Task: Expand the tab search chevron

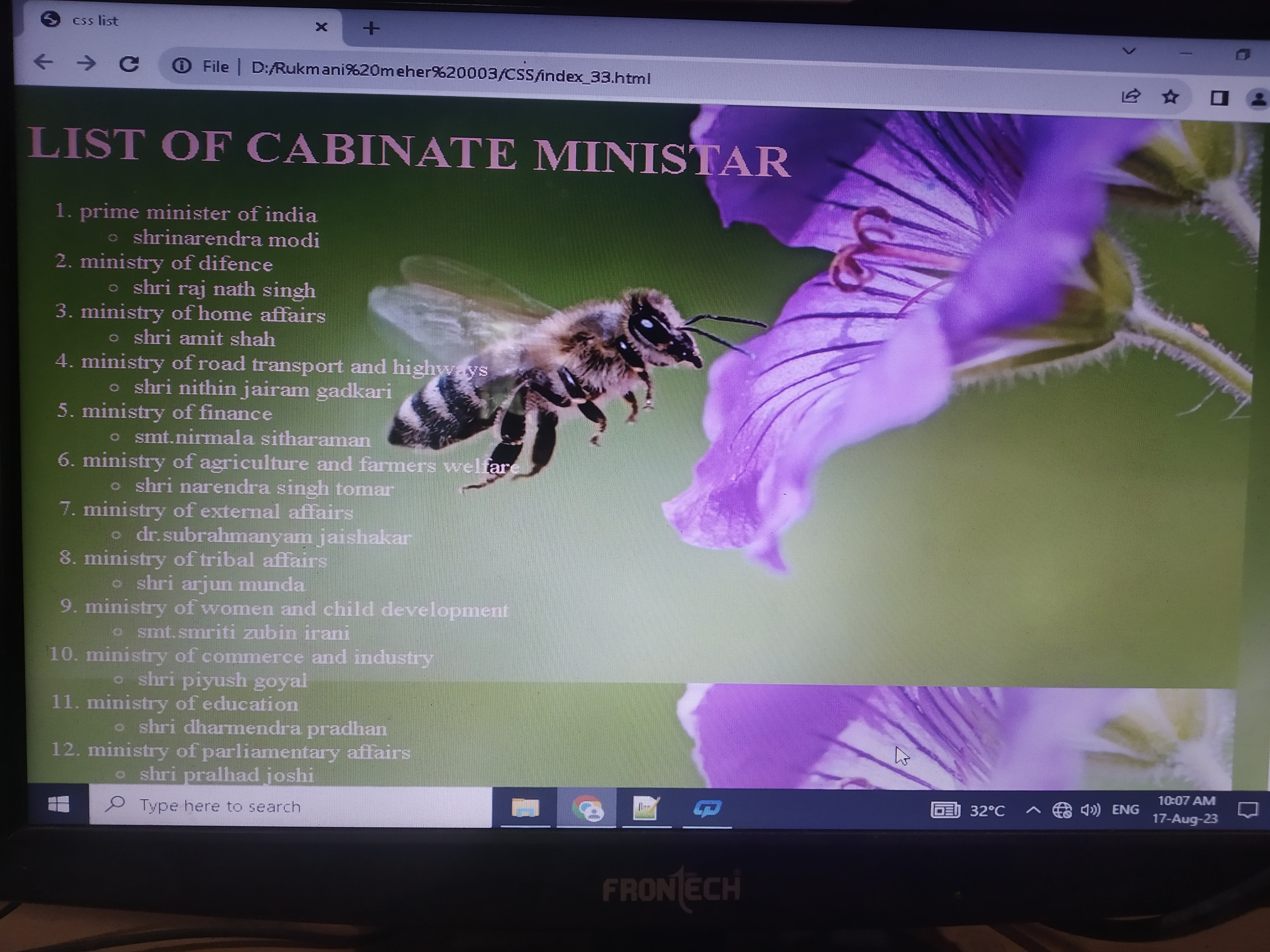Action: 1129,52
